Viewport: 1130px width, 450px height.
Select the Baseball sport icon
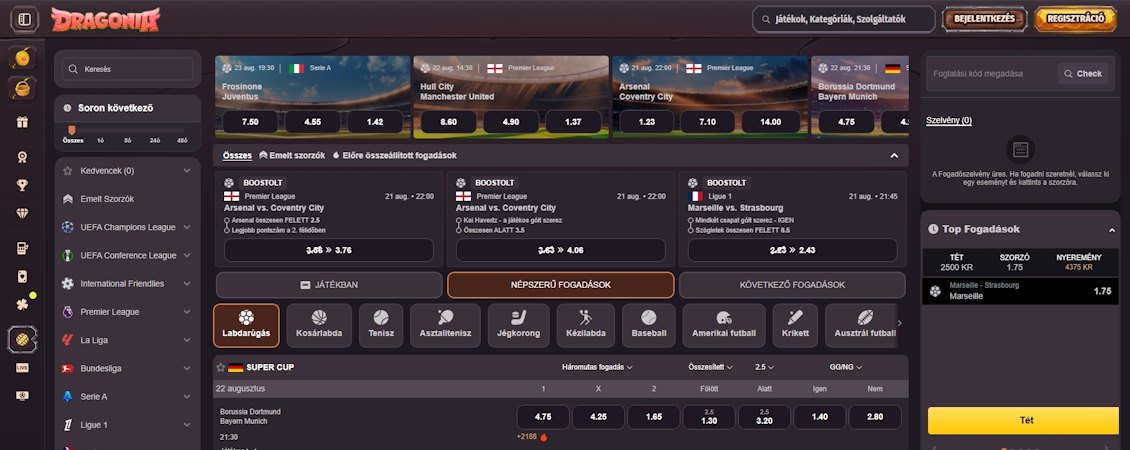point(649,325)
